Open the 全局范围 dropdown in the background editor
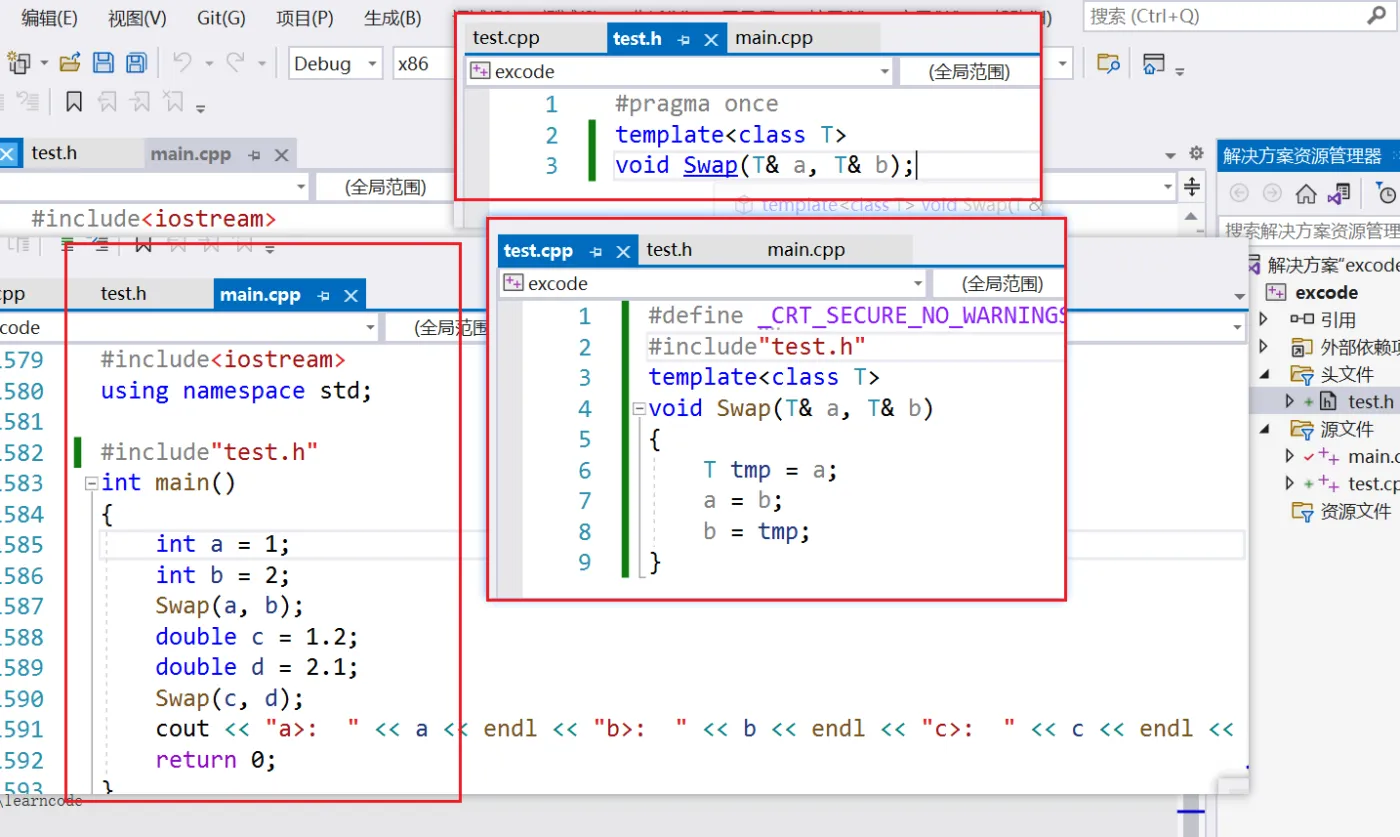Viewport: 1400px width, 837px height. click(x=384, y=187)
